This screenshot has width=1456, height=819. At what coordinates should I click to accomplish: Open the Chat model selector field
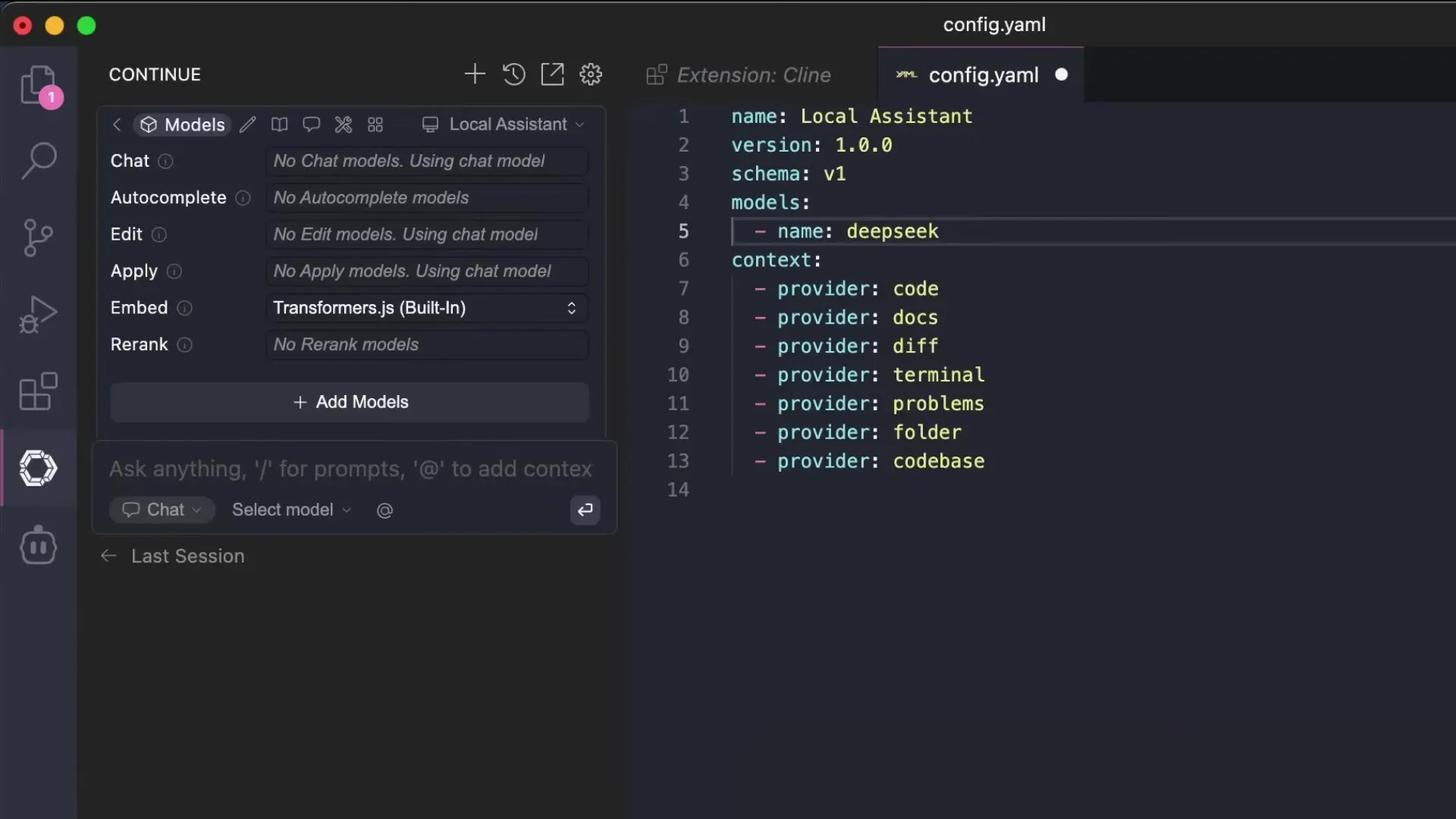pyautogui.click(x=427, y=161)
